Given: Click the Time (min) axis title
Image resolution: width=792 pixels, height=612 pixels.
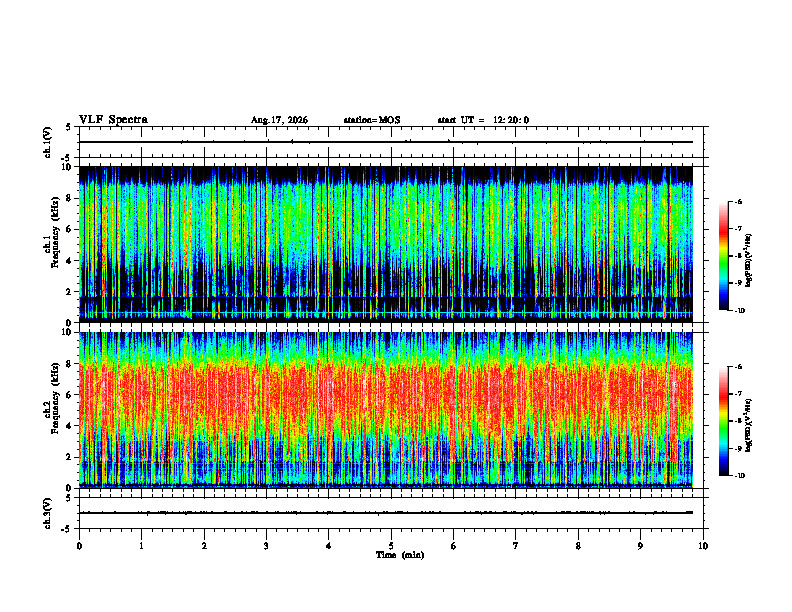Looking at the screenshot, I should click(x=400, y=555).
